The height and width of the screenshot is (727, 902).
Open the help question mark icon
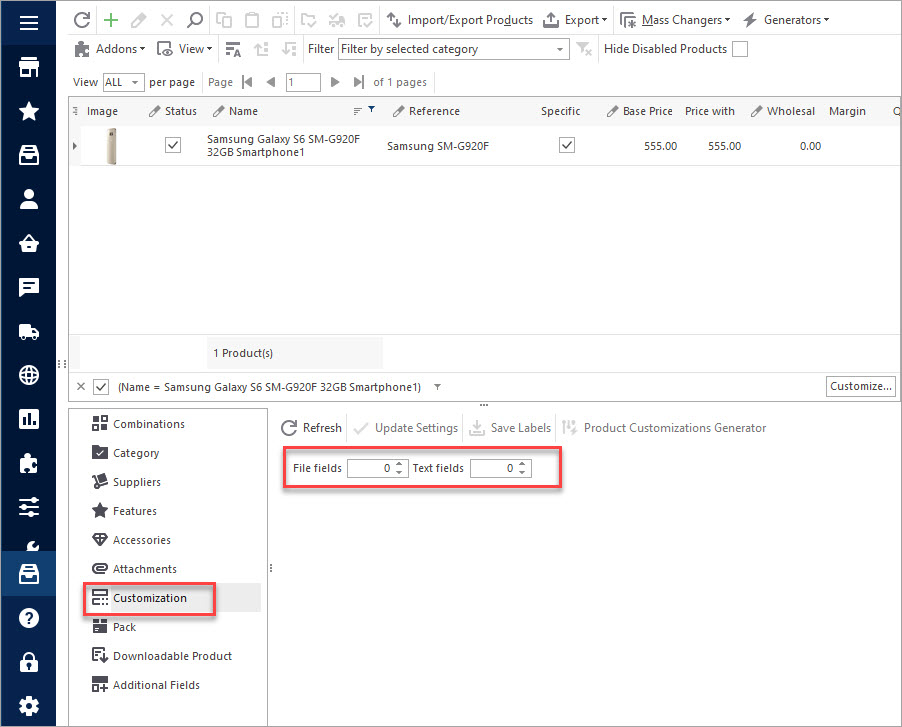[29, 618]
